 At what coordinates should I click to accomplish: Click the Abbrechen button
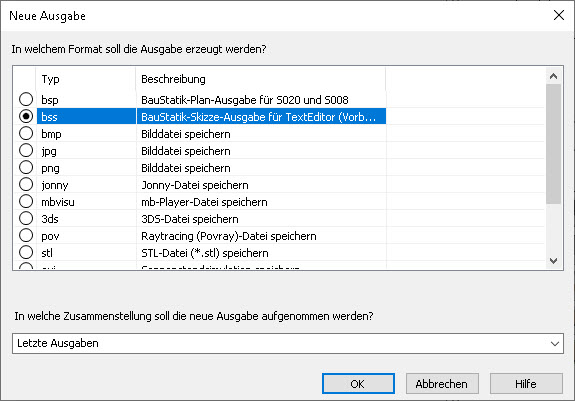[x=442, y=384]
